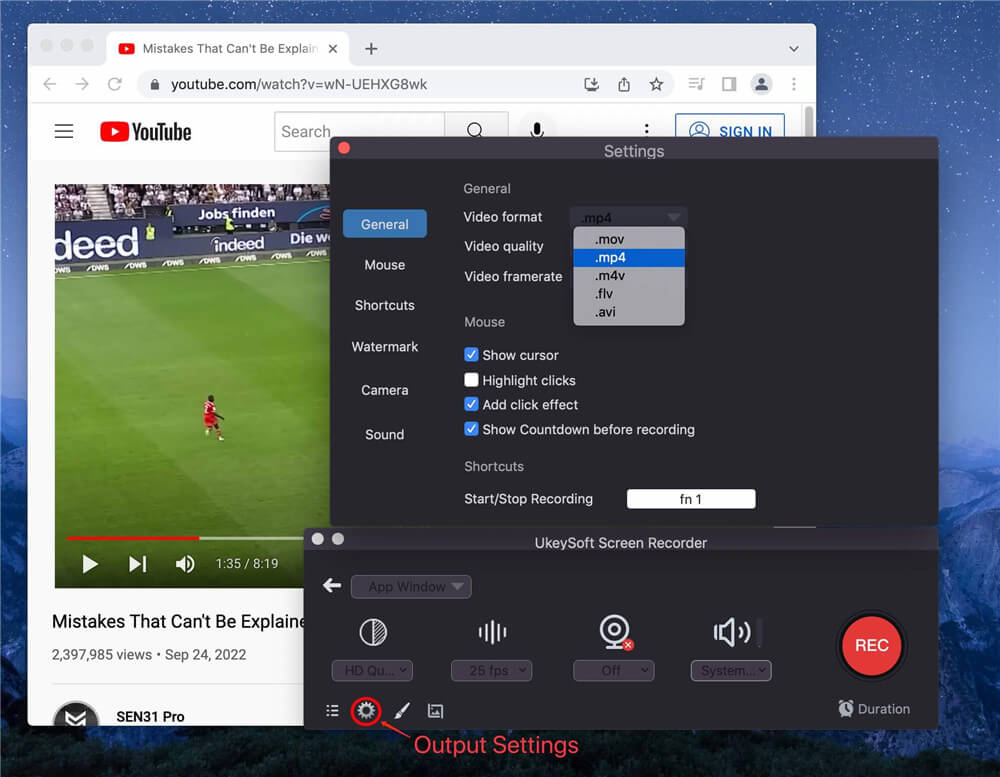1000x777 pixels.
Task: Switch to the Mouse settings tab
Action: pyautogui.click(x=385, y=265)
